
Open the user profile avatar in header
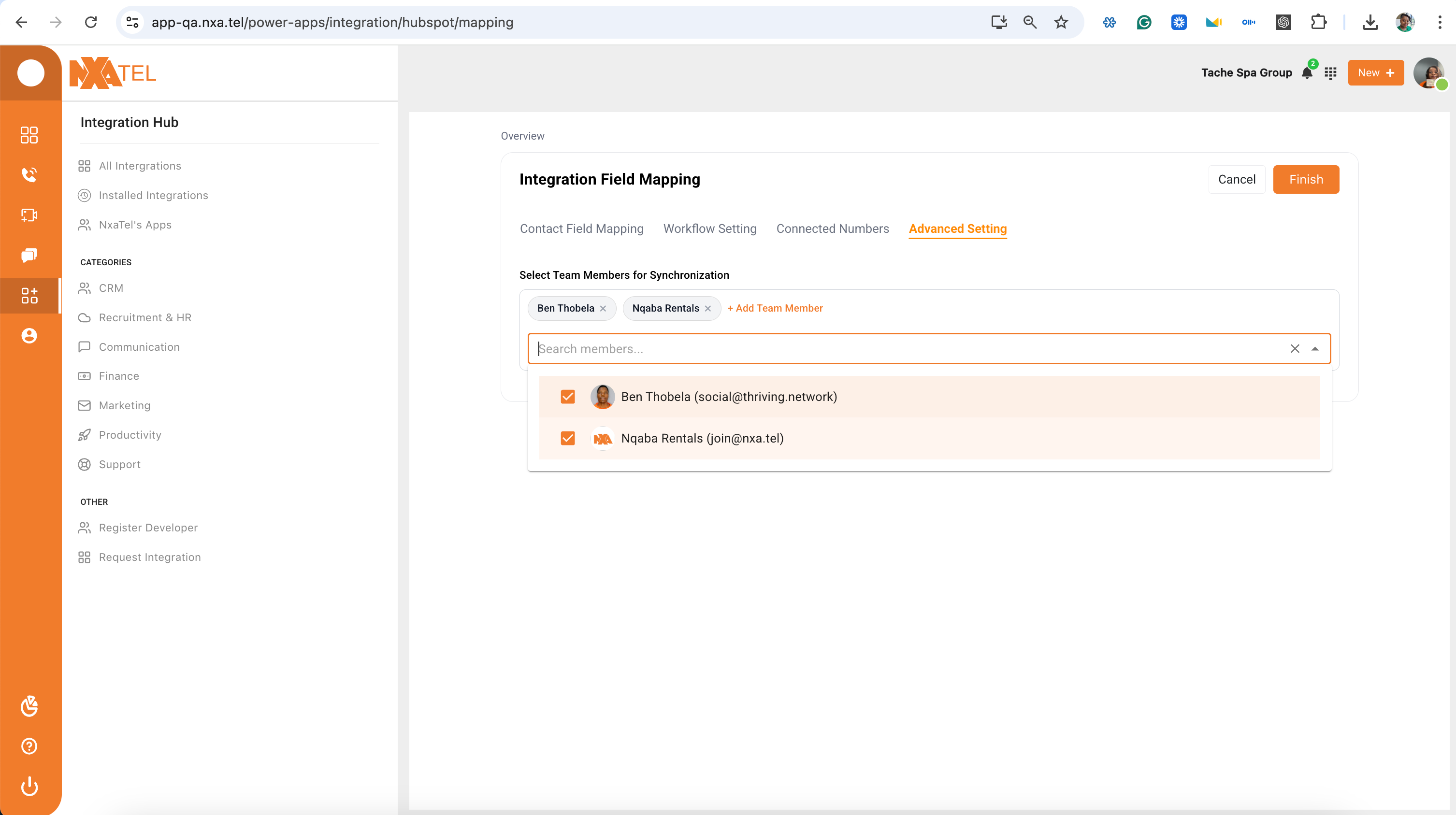1428,73
